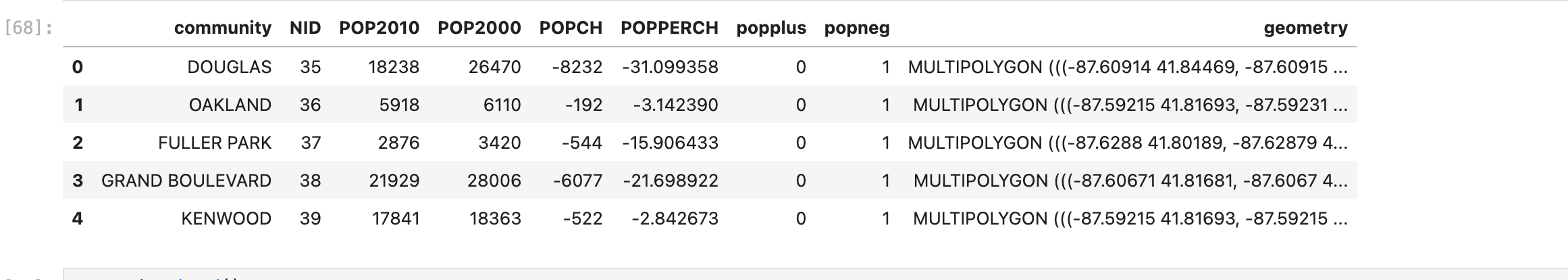Click the geometry cell for Fuller Park row
The width and height of the screenshot is (1568, 280).
[x=1128, y=143]
